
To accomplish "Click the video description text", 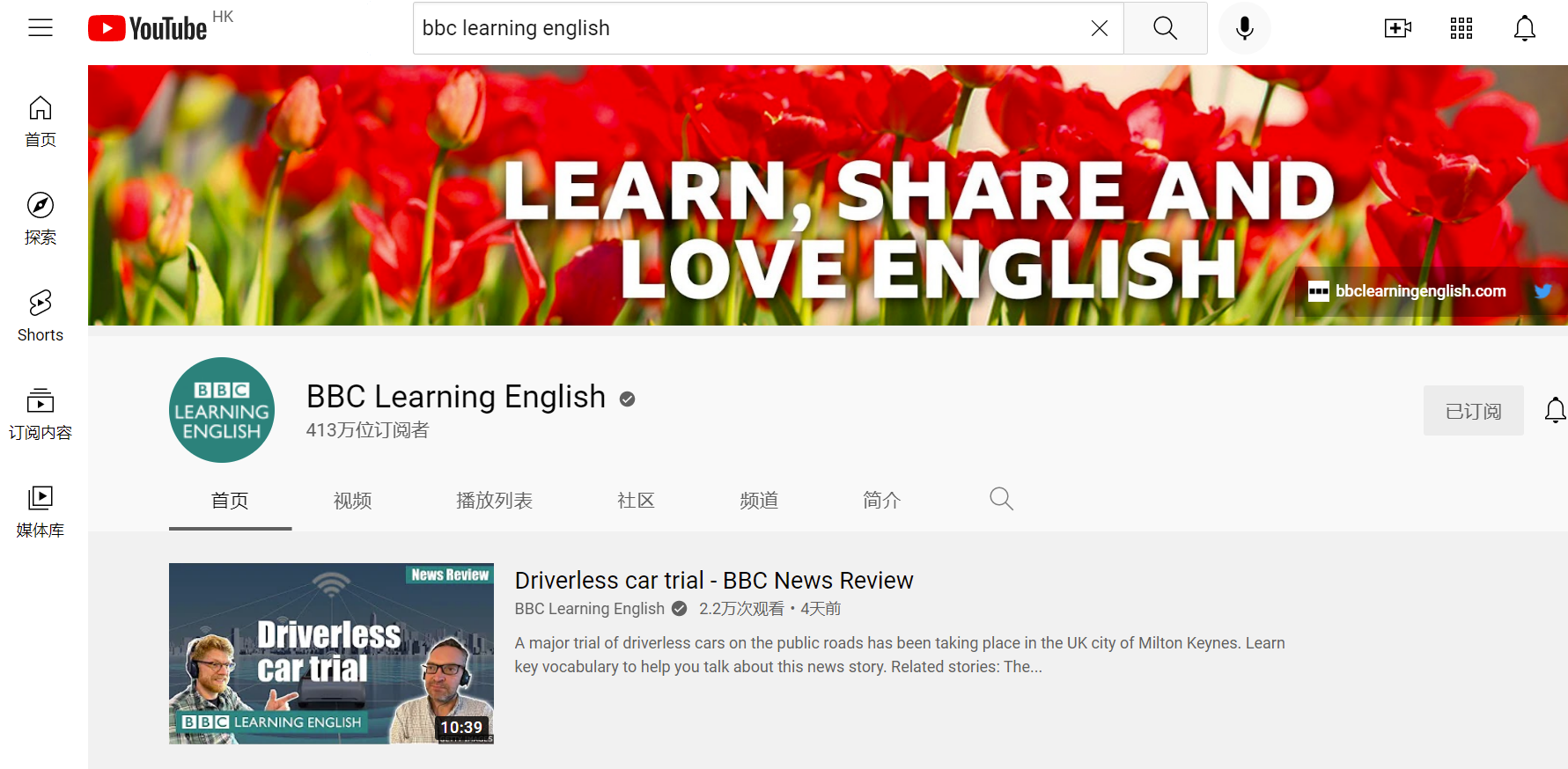I will pyautogui.click(x=900, y=655).
